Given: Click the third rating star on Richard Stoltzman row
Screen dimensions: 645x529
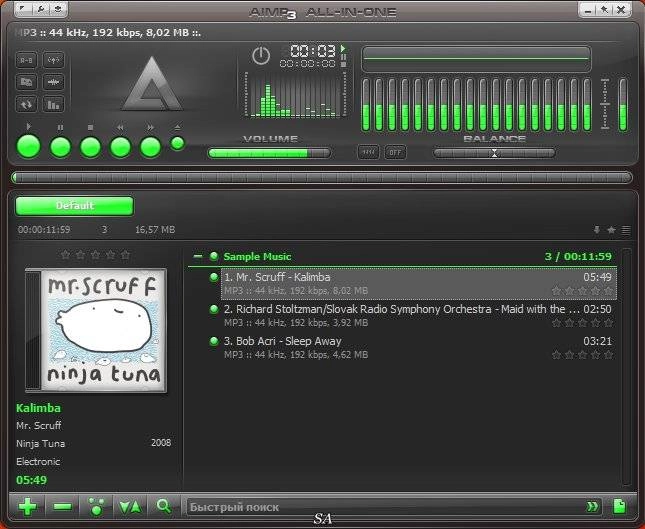Looking at the screenshot, I should [582, 323].
